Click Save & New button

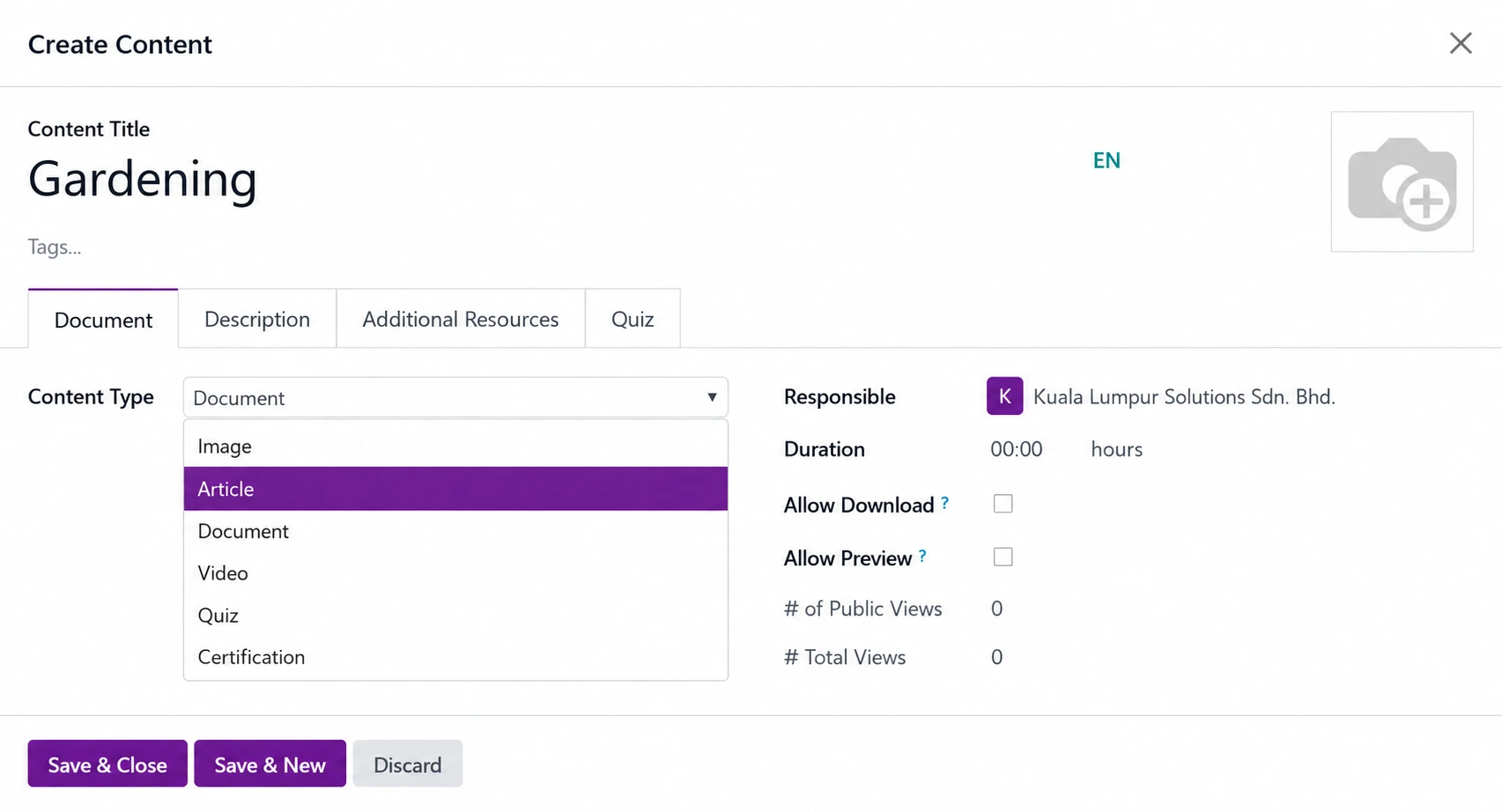pos(270,764)
